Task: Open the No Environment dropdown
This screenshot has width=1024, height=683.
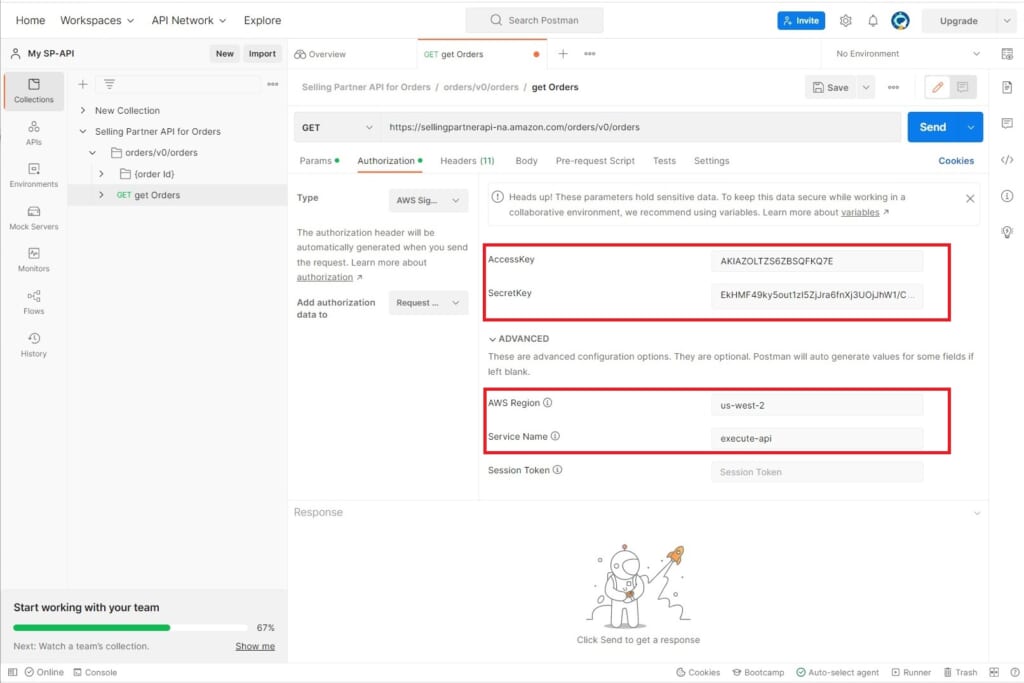Action: click(908, 54)
